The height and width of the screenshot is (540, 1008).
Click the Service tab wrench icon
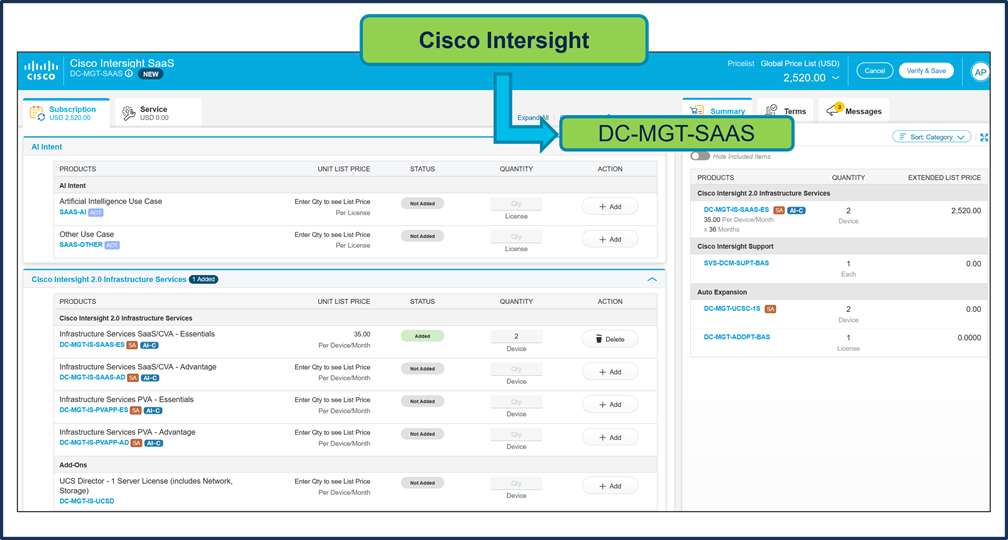pos(129,114)
